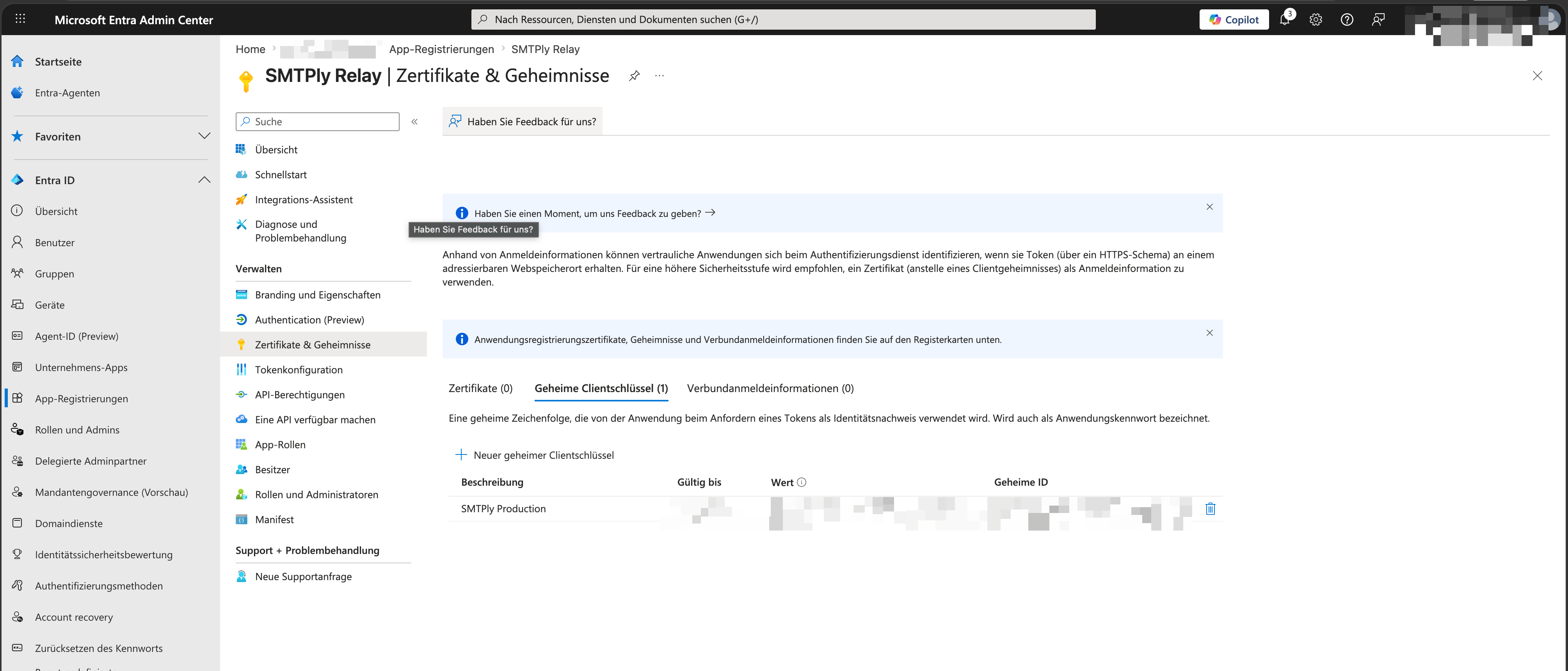Open the settings gear

click(1316, 19)
